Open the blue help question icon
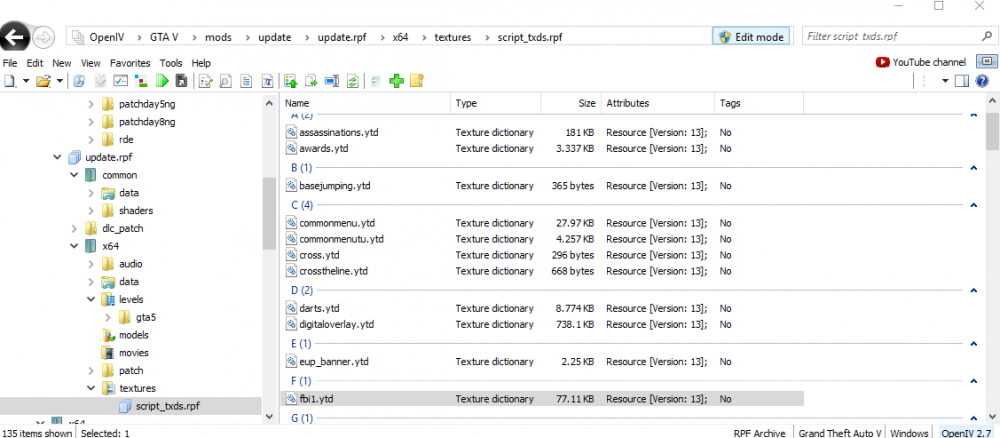1000x438 pixels. point(982,81)
